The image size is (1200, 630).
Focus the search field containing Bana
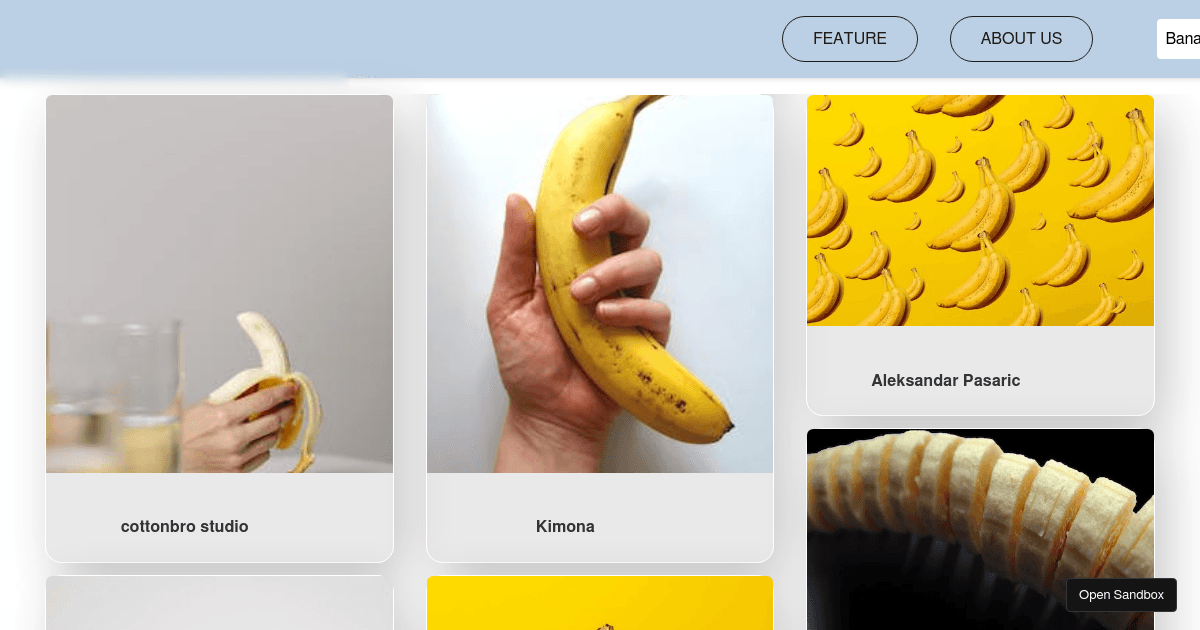(1178, 39)
